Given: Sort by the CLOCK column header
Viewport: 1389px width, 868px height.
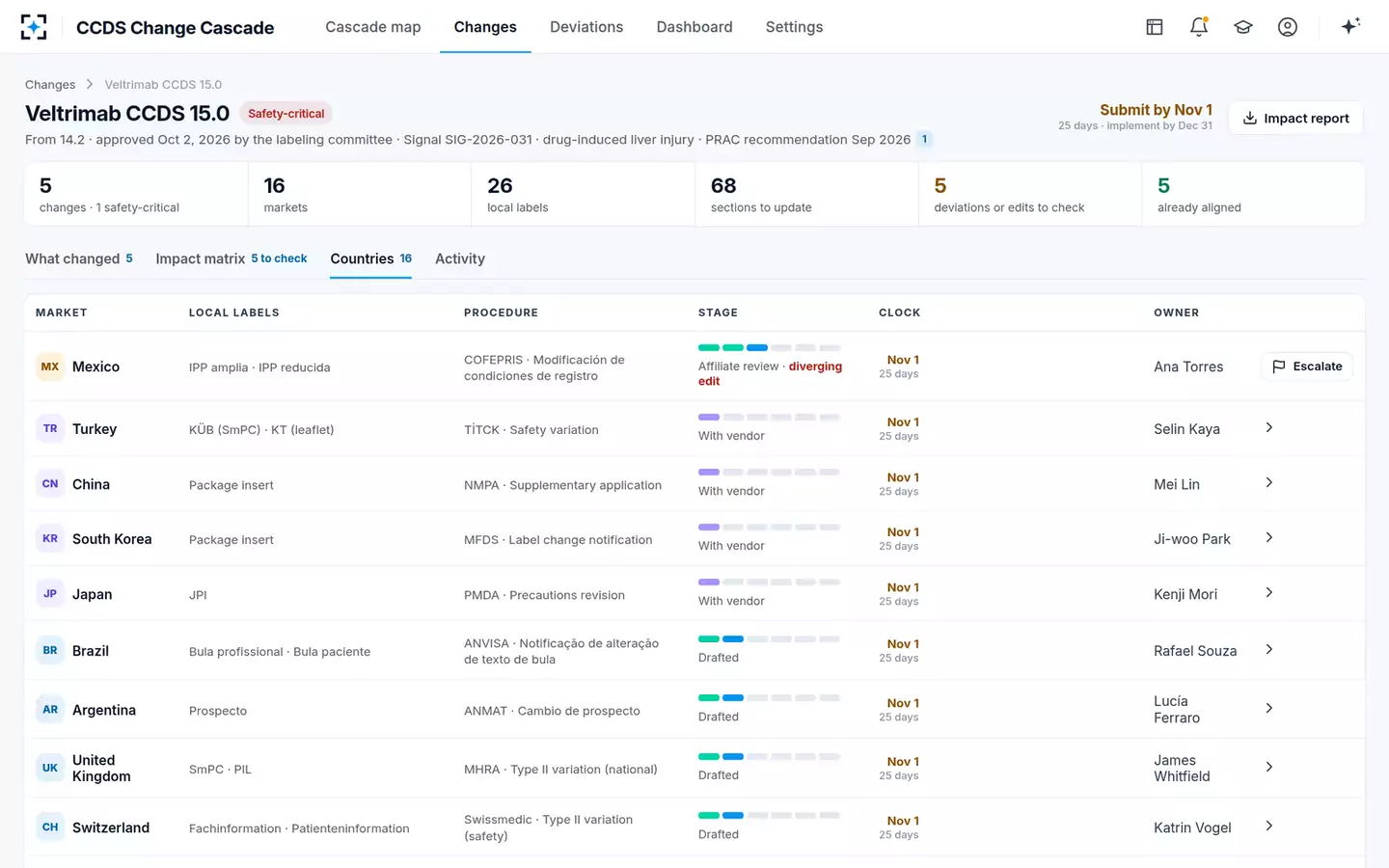Looking at the screenshot, I should pyautogui.click(x=899, y=312).
